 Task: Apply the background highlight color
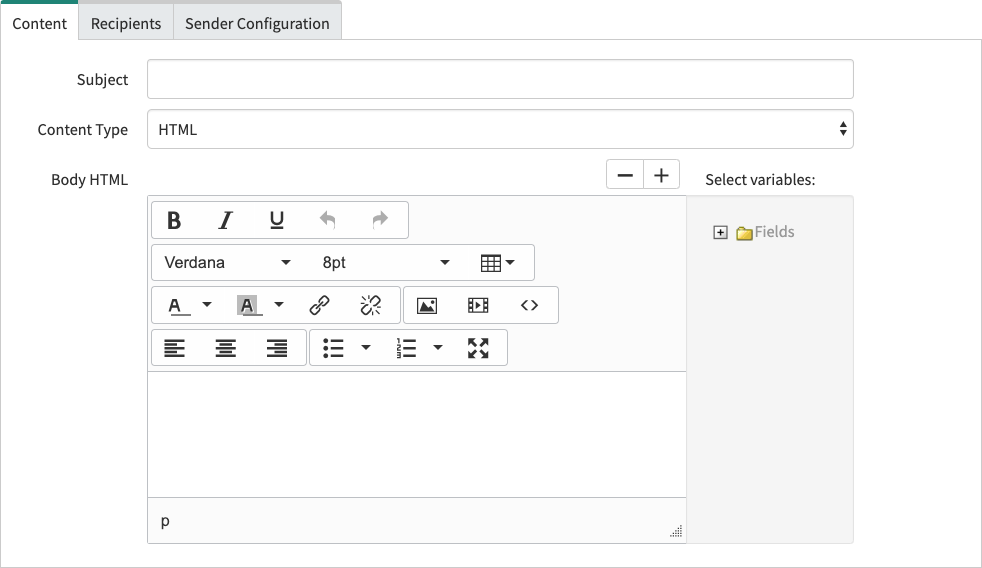point(249,306)
